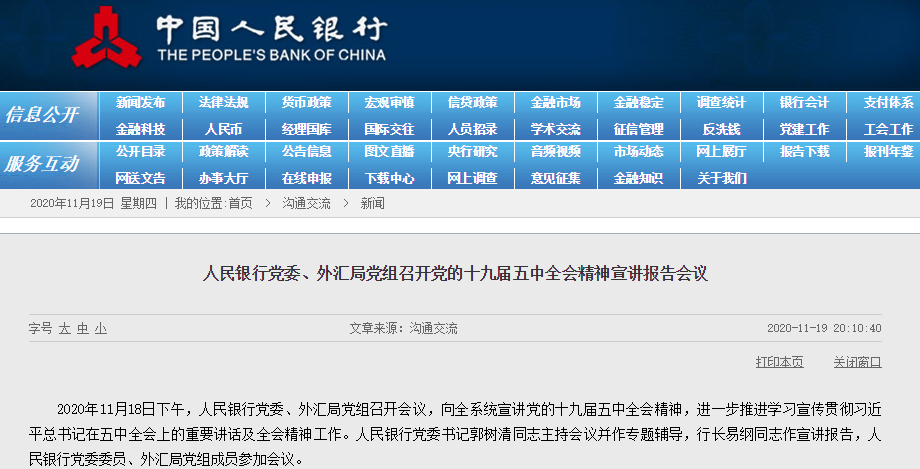
Task: Select 工会工作 in navigation
Action: tap(888, 129)
